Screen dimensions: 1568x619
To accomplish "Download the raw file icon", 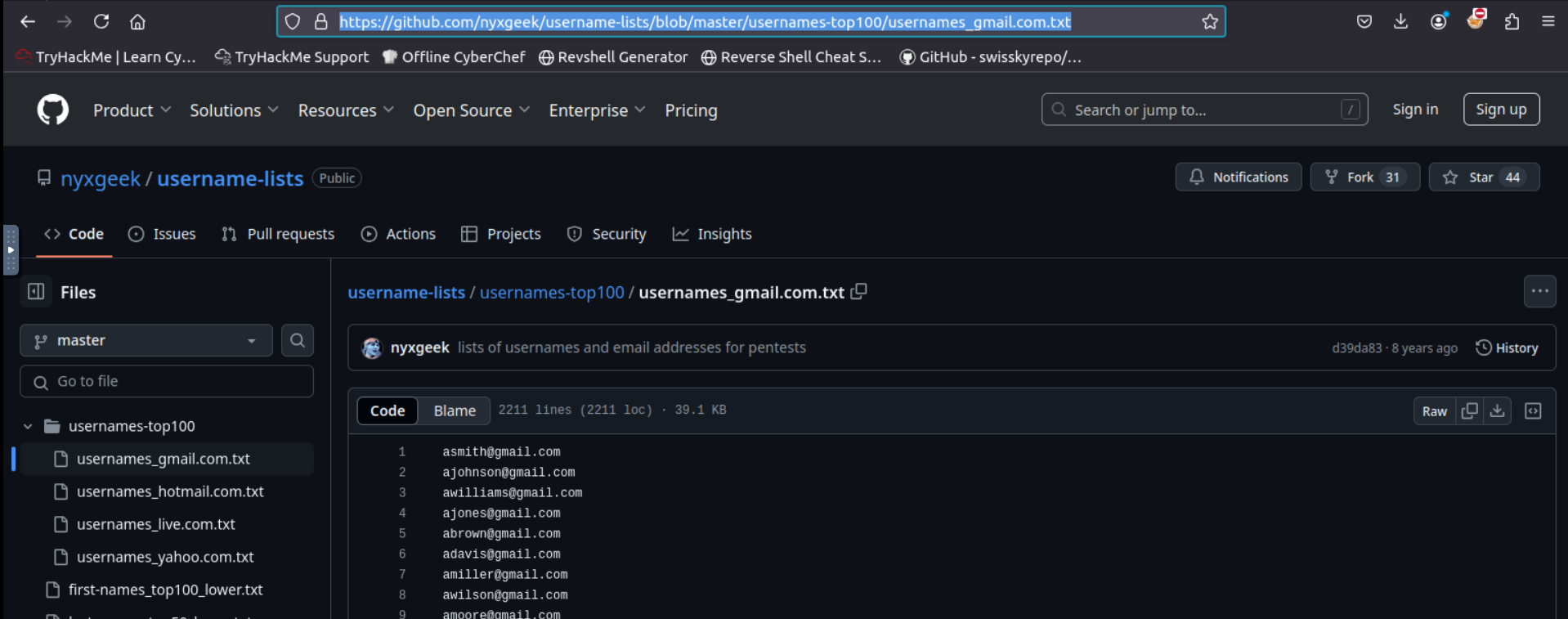I will [1497, 410].
